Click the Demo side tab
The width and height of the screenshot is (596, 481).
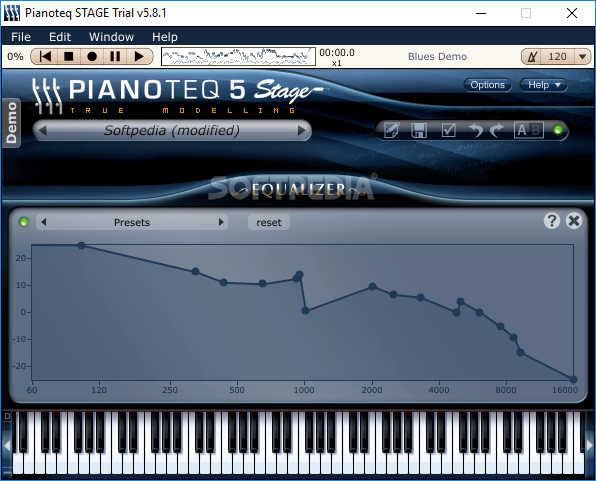[11, 122]
